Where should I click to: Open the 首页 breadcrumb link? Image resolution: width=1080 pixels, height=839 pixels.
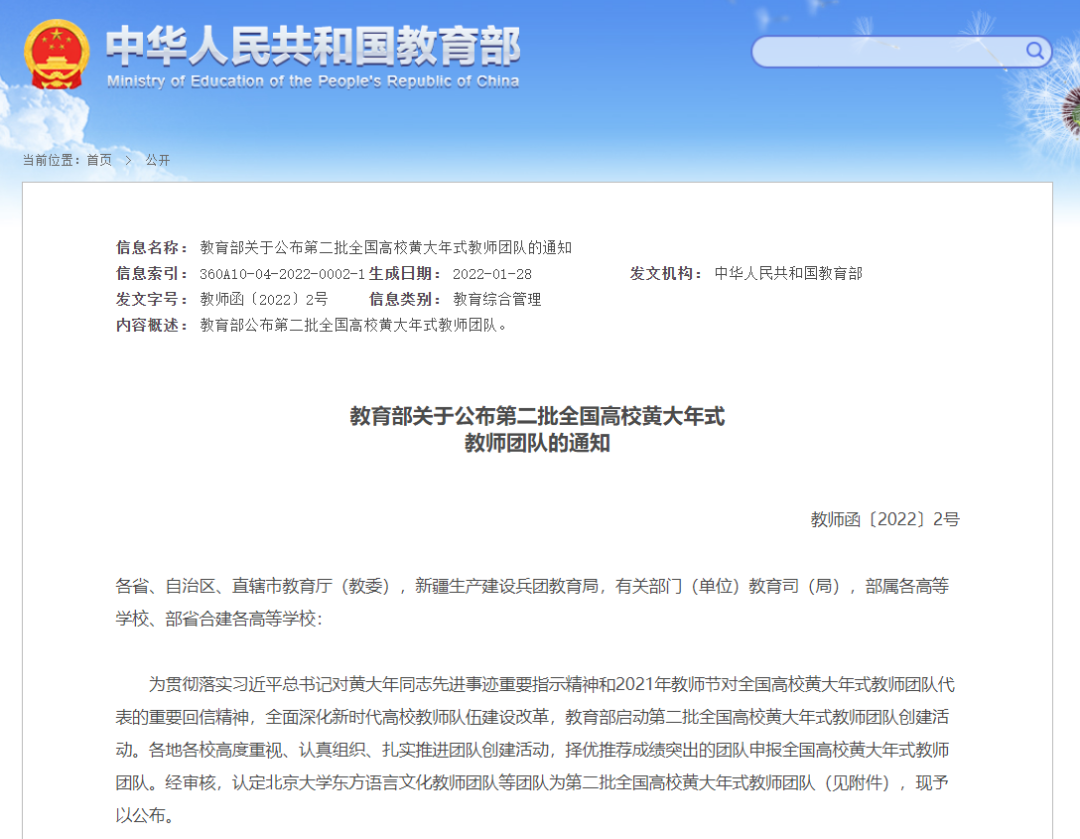coord(99,160)
